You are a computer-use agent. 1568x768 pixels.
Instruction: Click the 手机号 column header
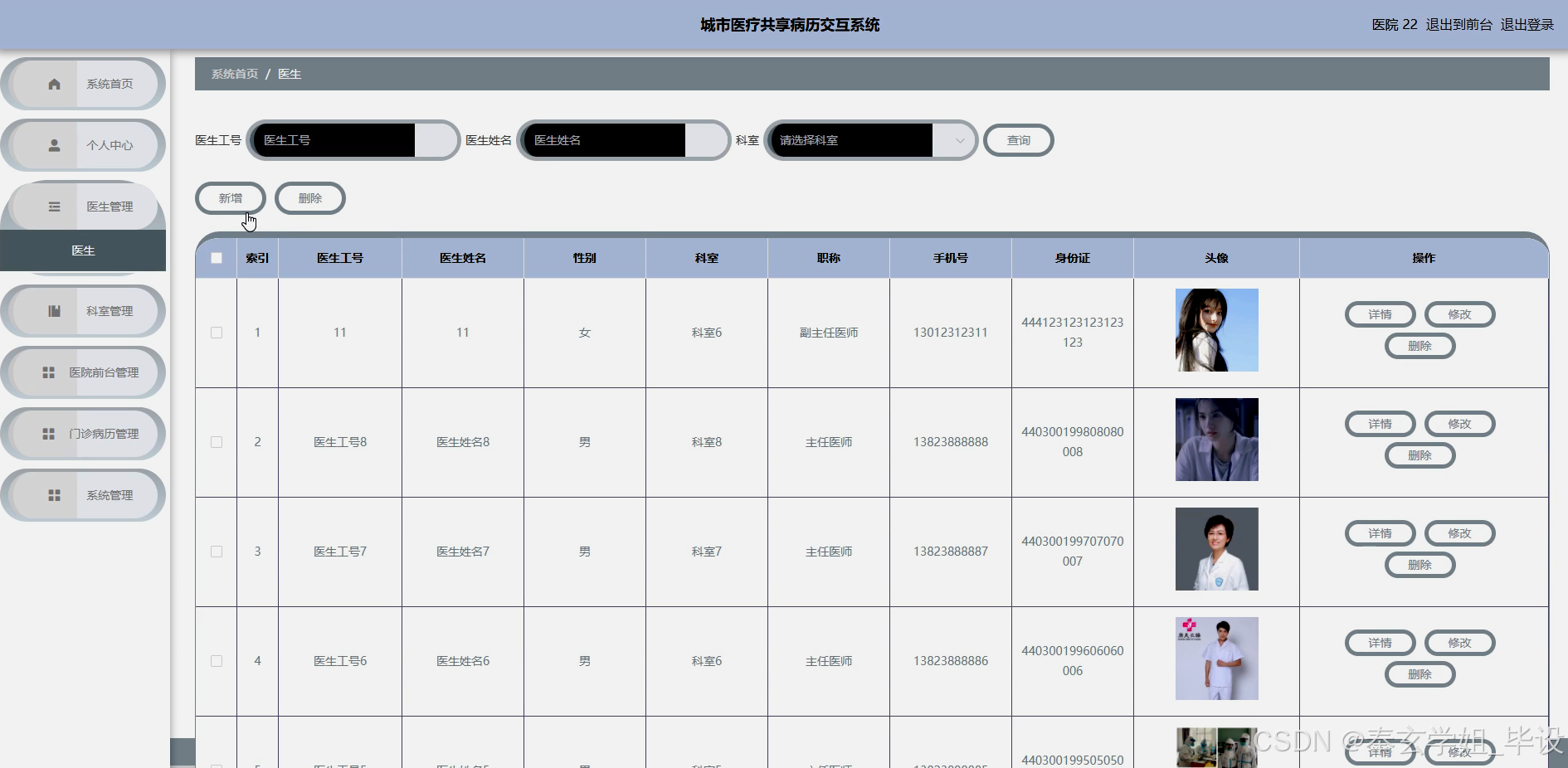951,258
